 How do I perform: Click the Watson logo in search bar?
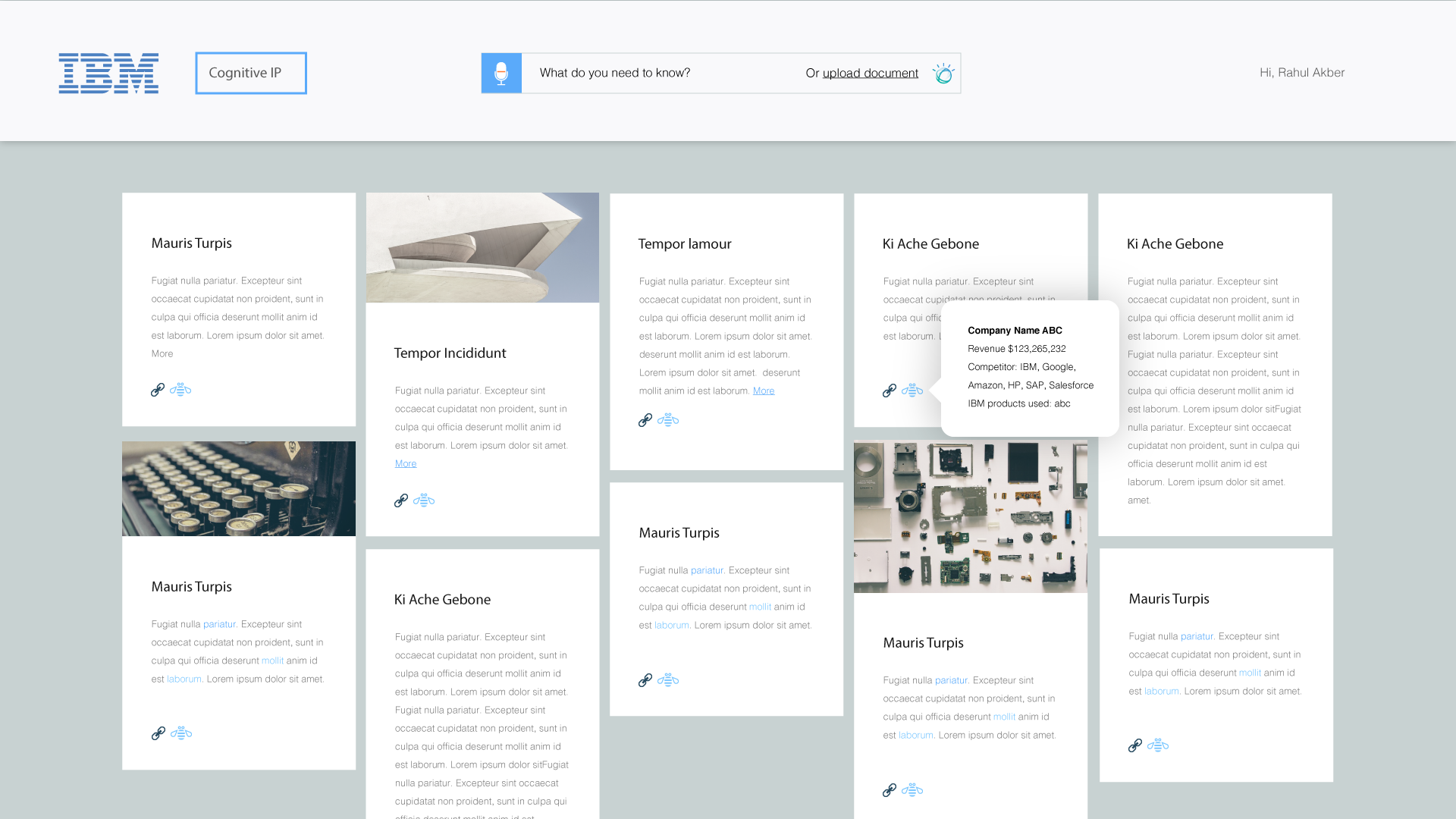point(943,73)
